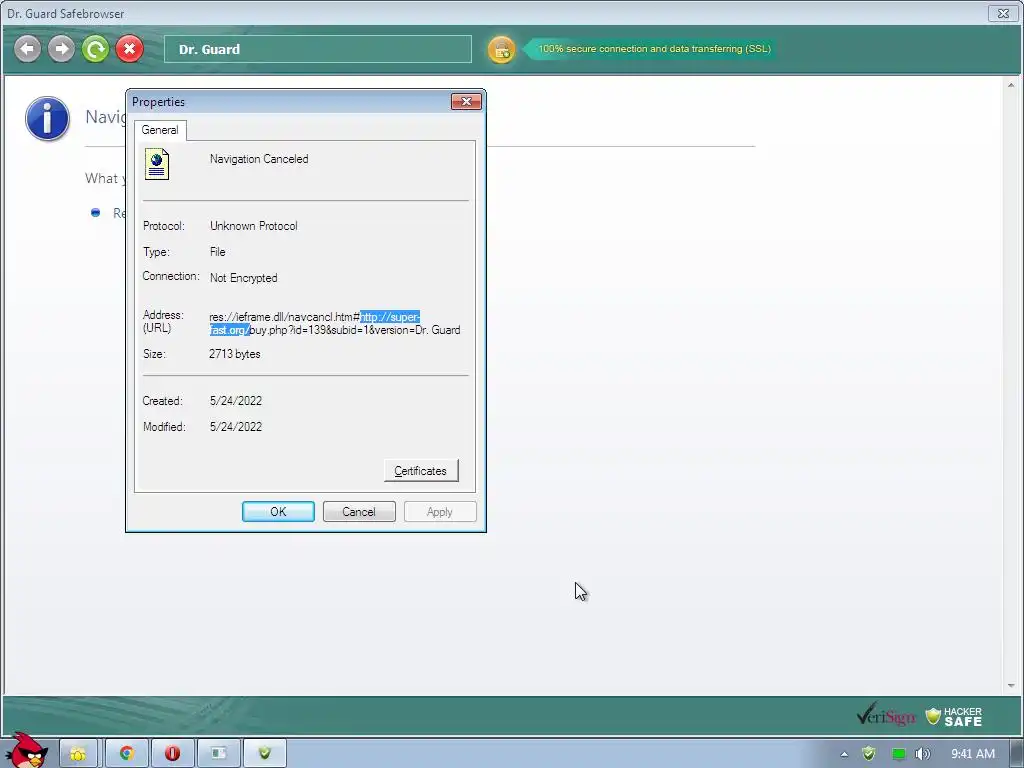Screen dimensions: 1024x768
Task: Click the 'Navigation Canceled' title in Properties
Action: (x=259, y=159)
